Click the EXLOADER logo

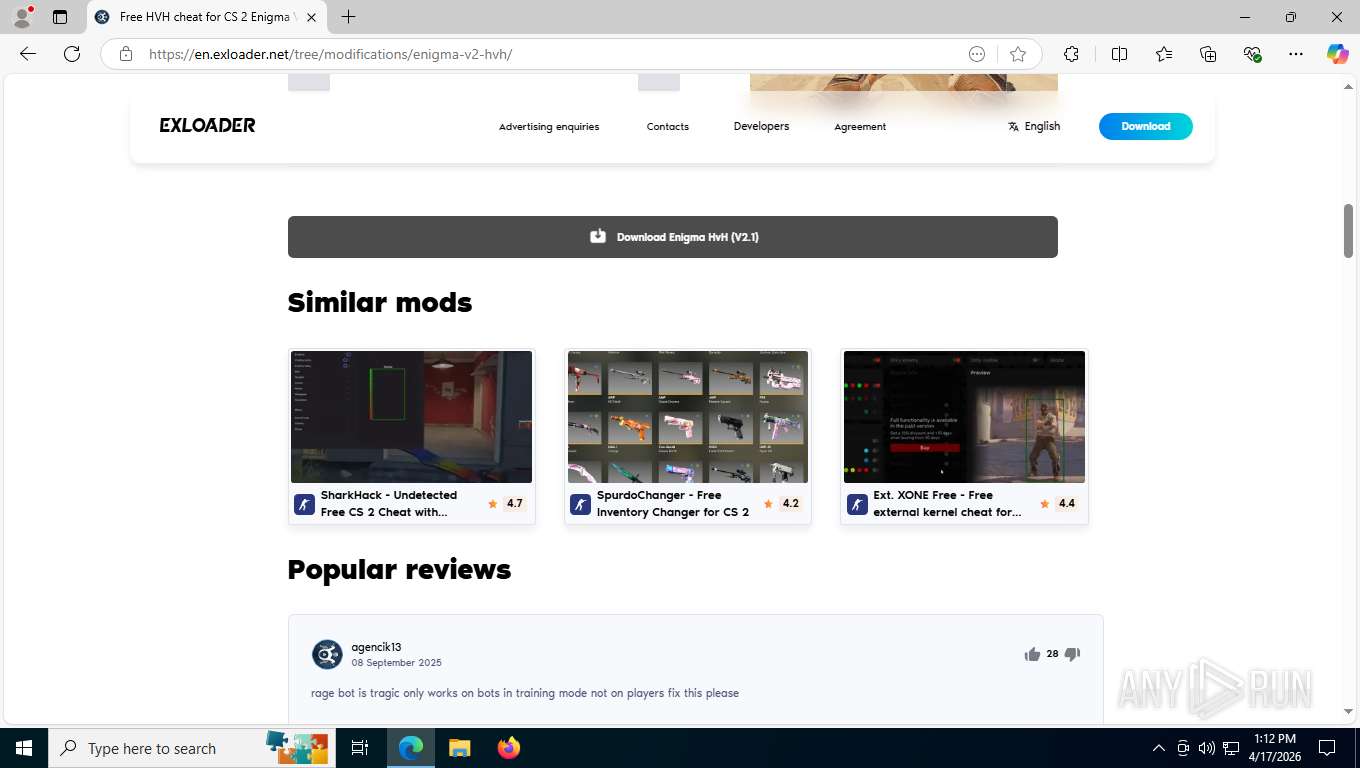pos(207,125)
